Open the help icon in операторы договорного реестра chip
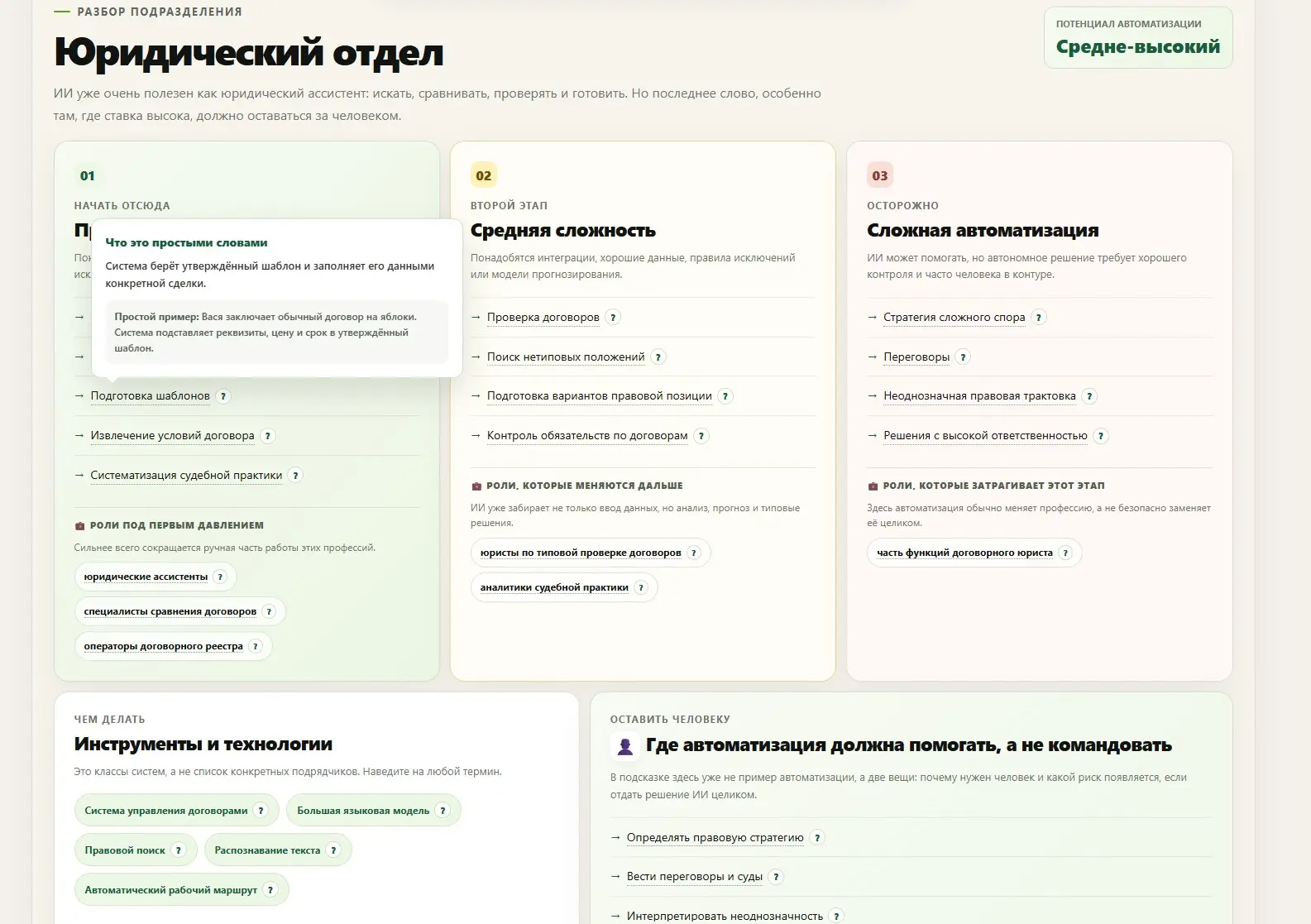Viewport: 1311px width, 924px height. click(x=256, y=647)
